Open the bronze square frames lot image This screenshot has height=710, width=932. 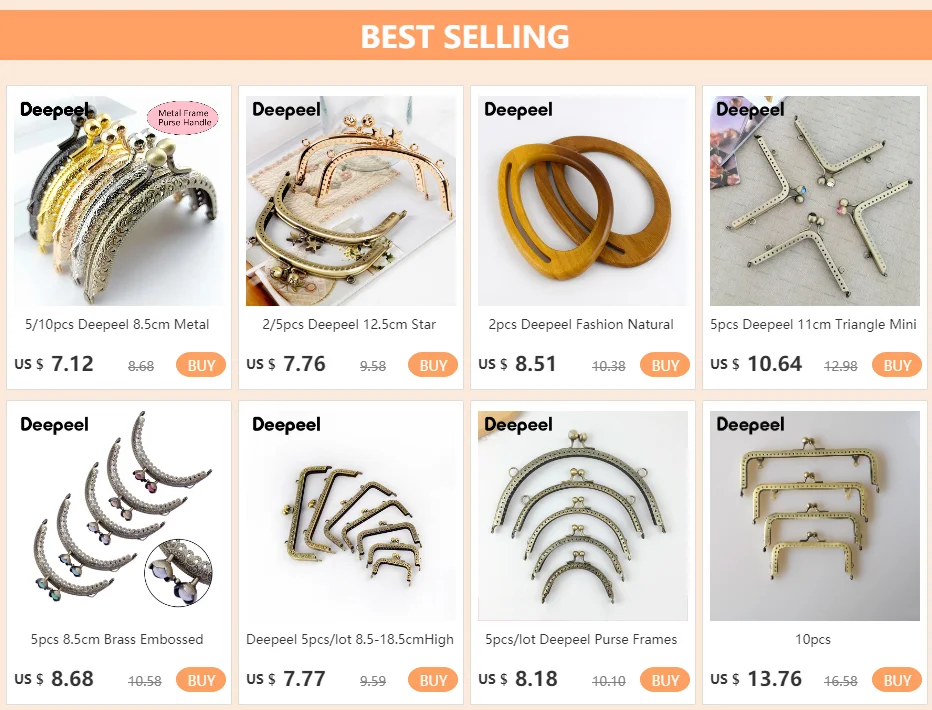(351, 516)
